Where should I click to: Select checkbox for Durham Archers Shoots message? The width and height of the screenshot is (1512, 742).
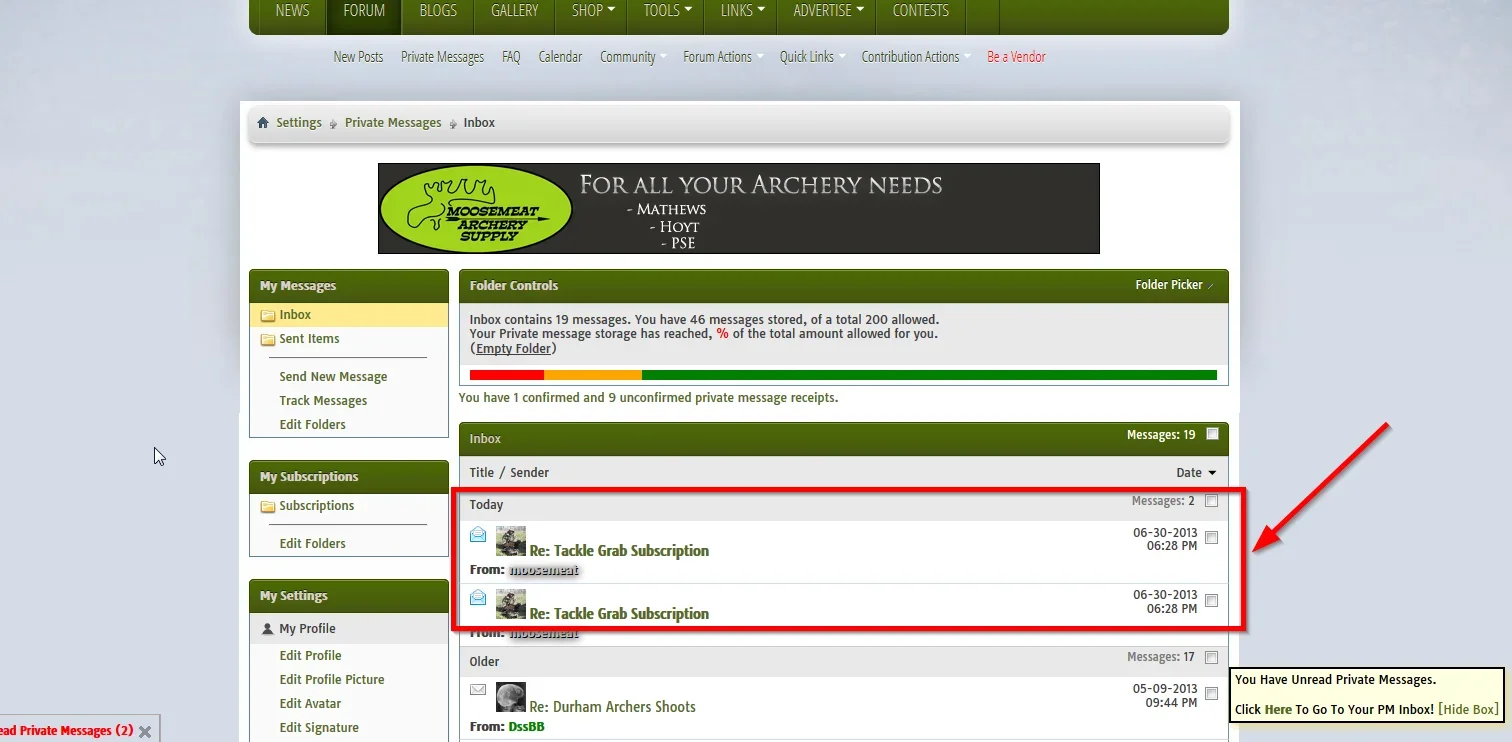[x=1211, y=693]
